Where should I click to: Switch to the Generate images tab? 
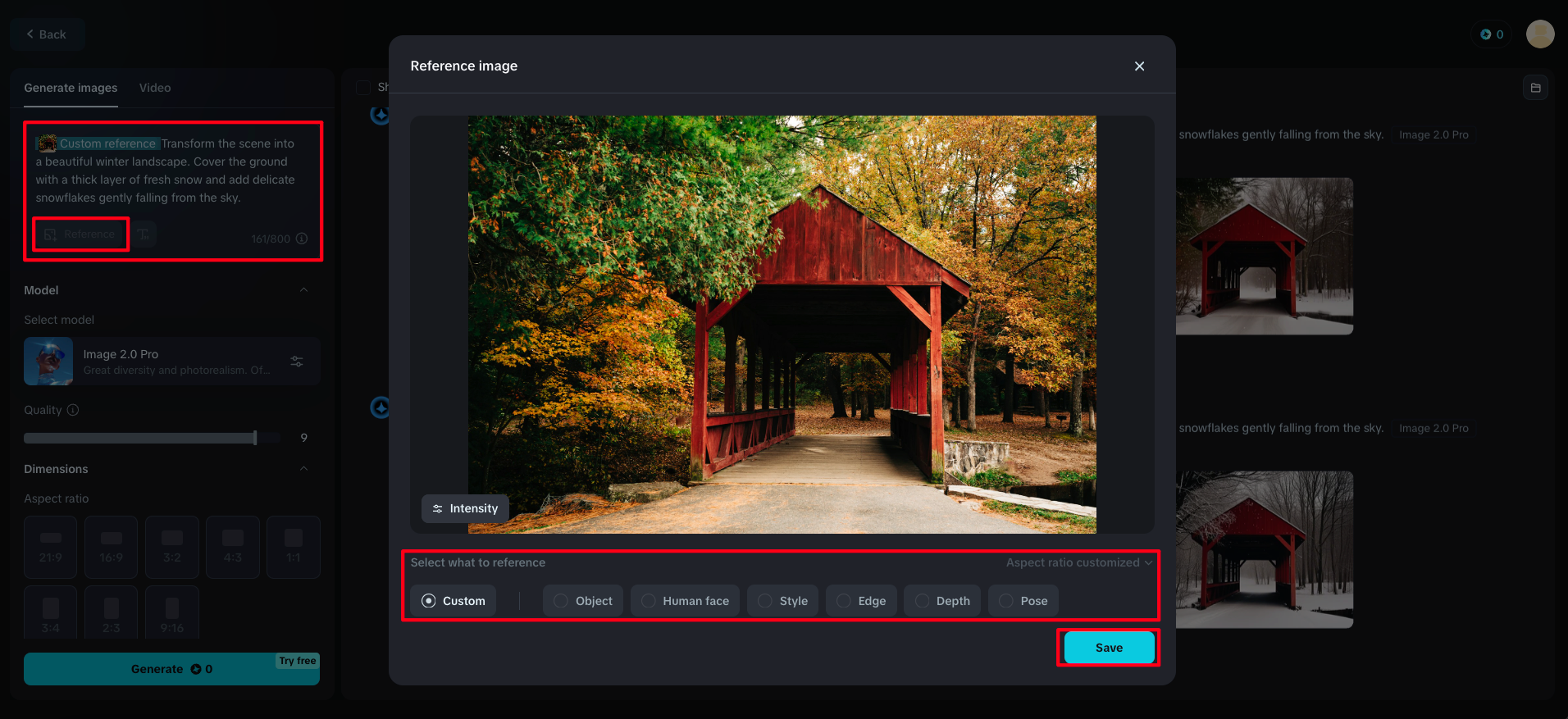[x=71, y=88]
